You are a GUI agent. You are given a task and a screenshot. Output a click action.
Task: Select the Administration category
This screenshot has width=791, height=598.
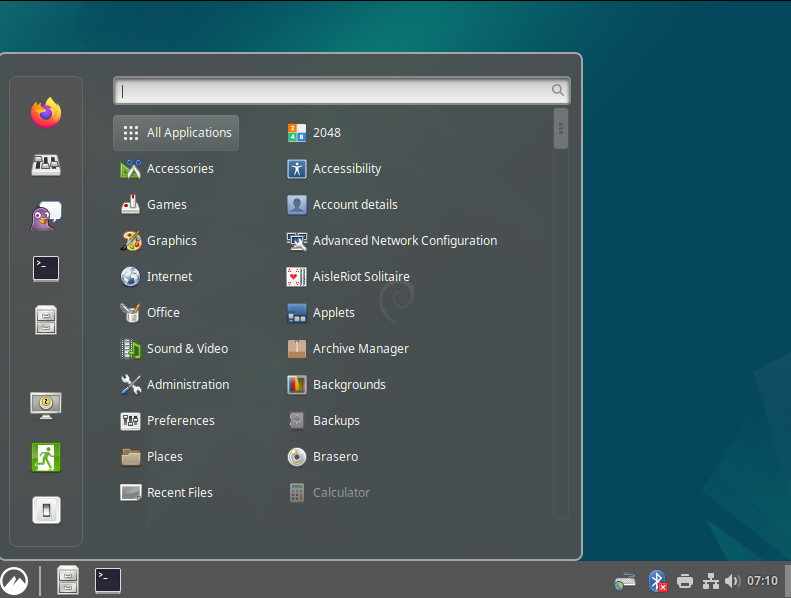(x=175, y=385)
